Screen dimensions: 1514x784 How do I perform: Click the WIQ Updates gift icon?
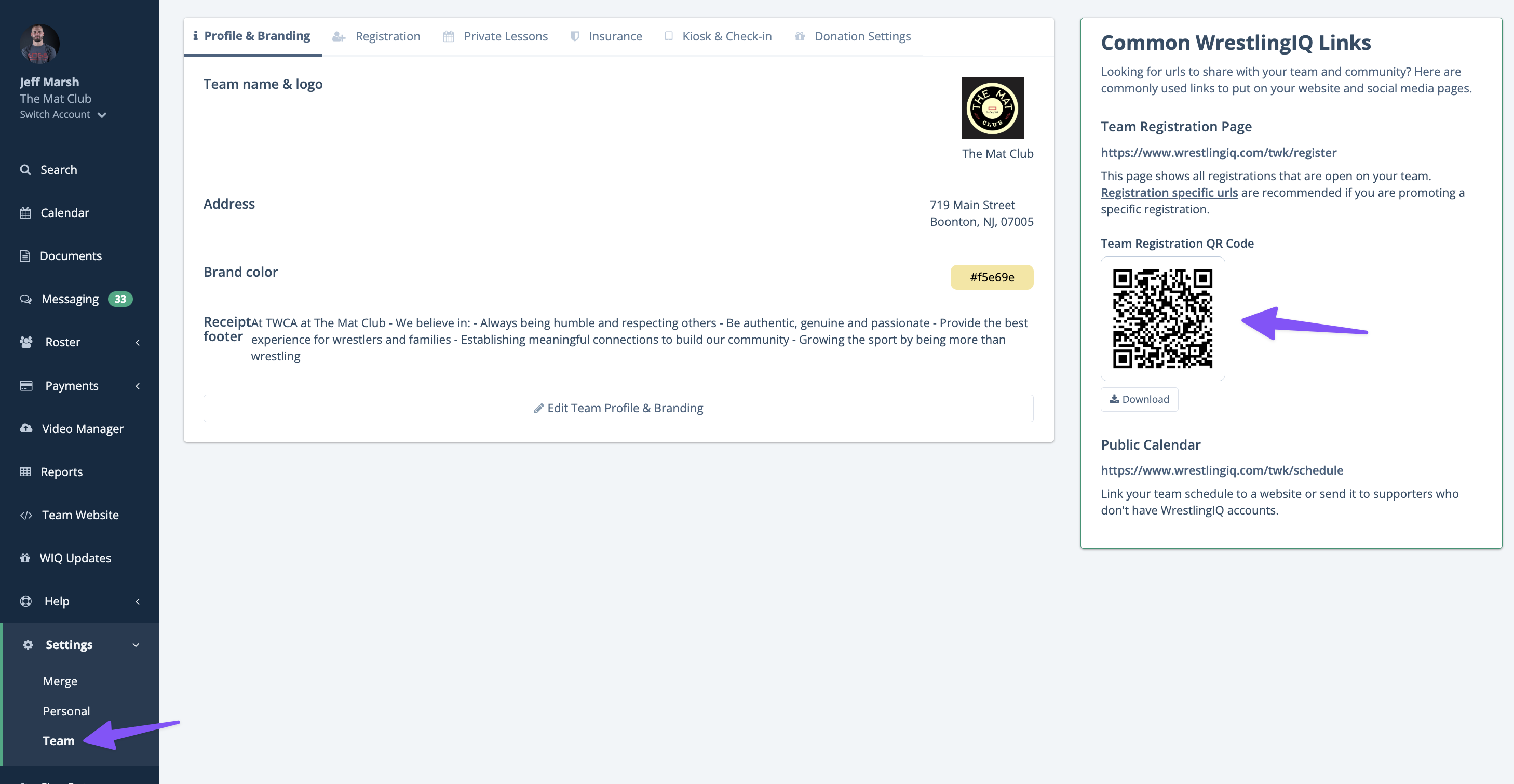(25, 558)
